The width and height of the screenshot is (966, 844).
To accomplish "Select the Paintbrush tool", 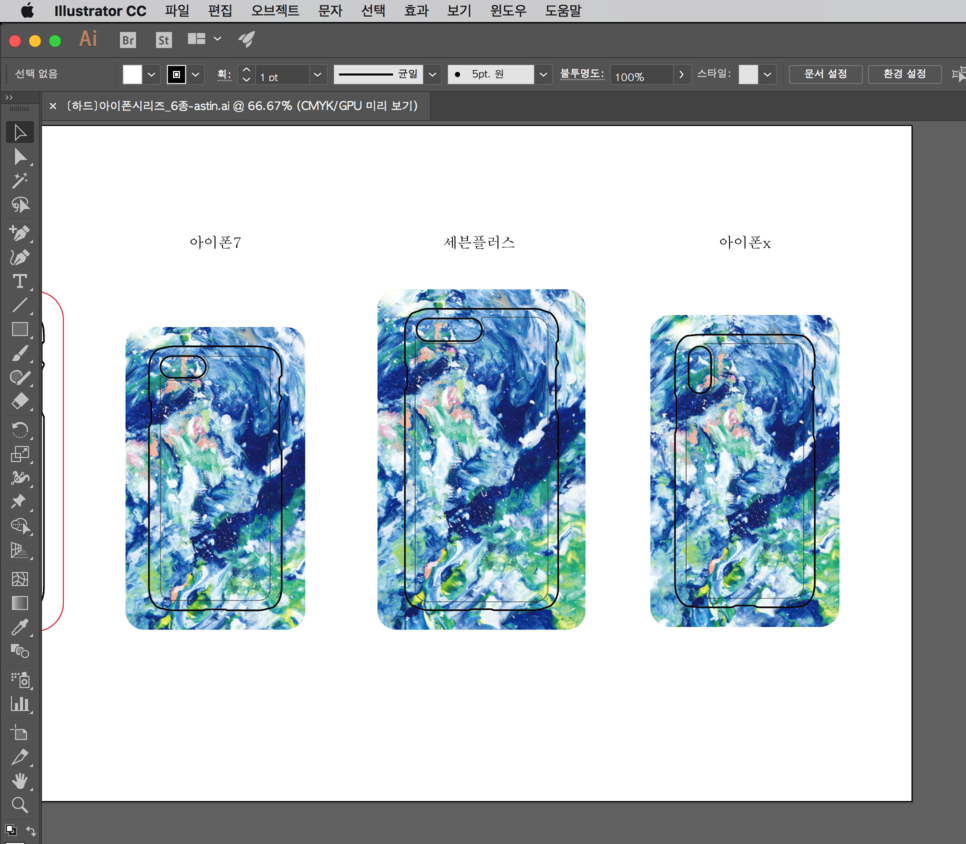I will pos(20,354).
